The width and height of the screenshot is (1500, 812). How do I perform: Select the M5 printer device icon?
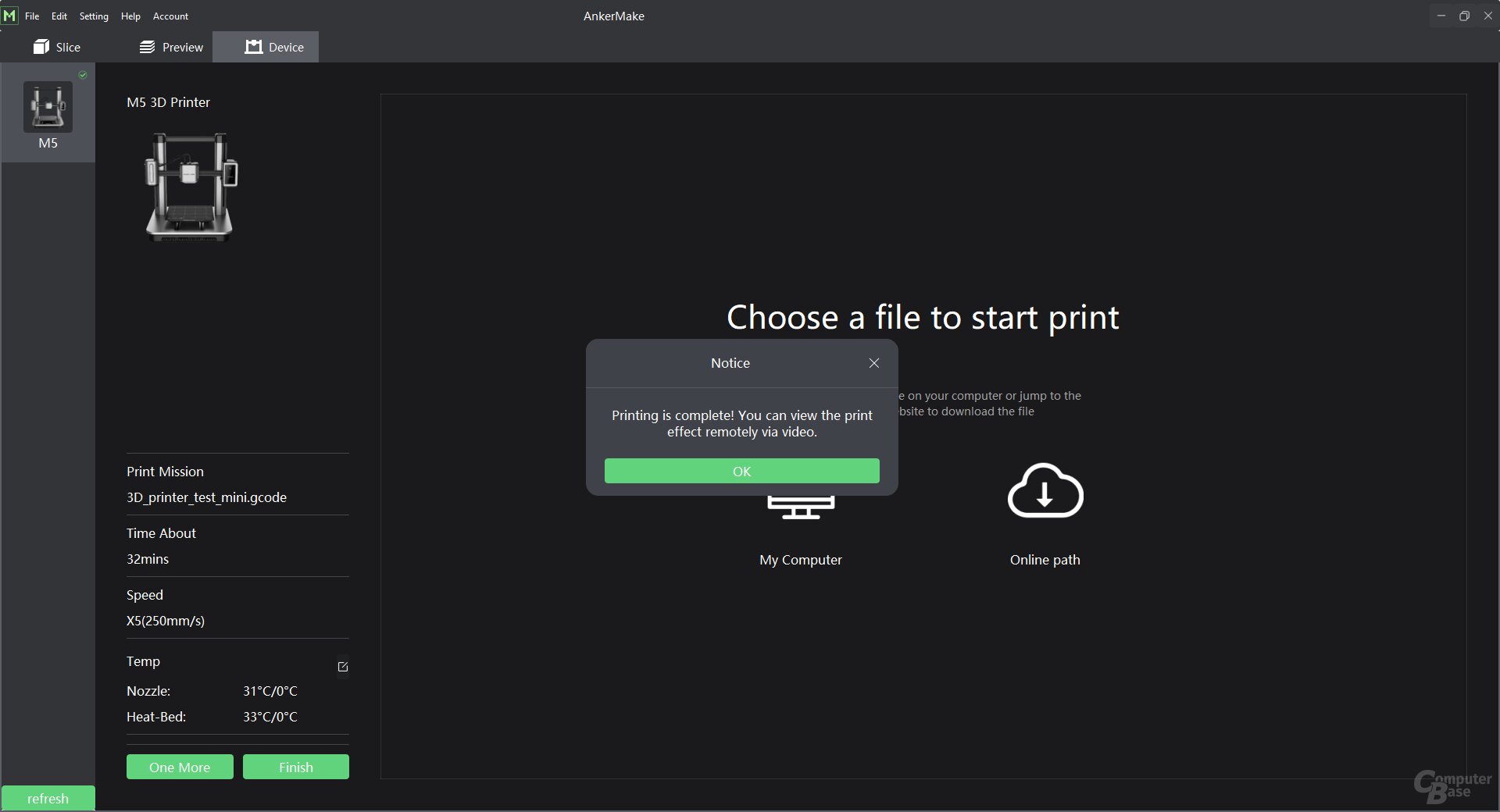(x=48, y=109)
